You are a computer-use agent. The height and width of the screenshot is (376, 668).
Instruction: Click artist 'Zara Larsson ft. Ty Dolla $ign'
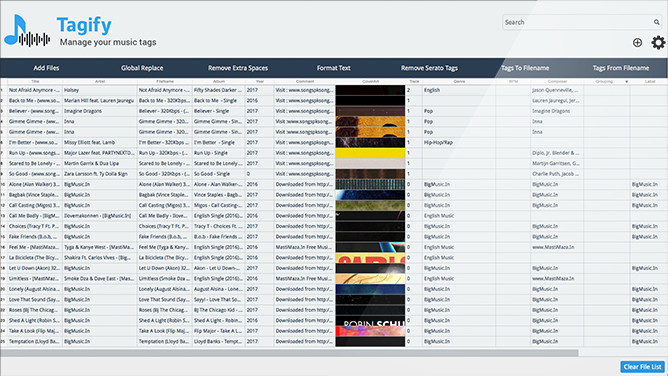100,174
